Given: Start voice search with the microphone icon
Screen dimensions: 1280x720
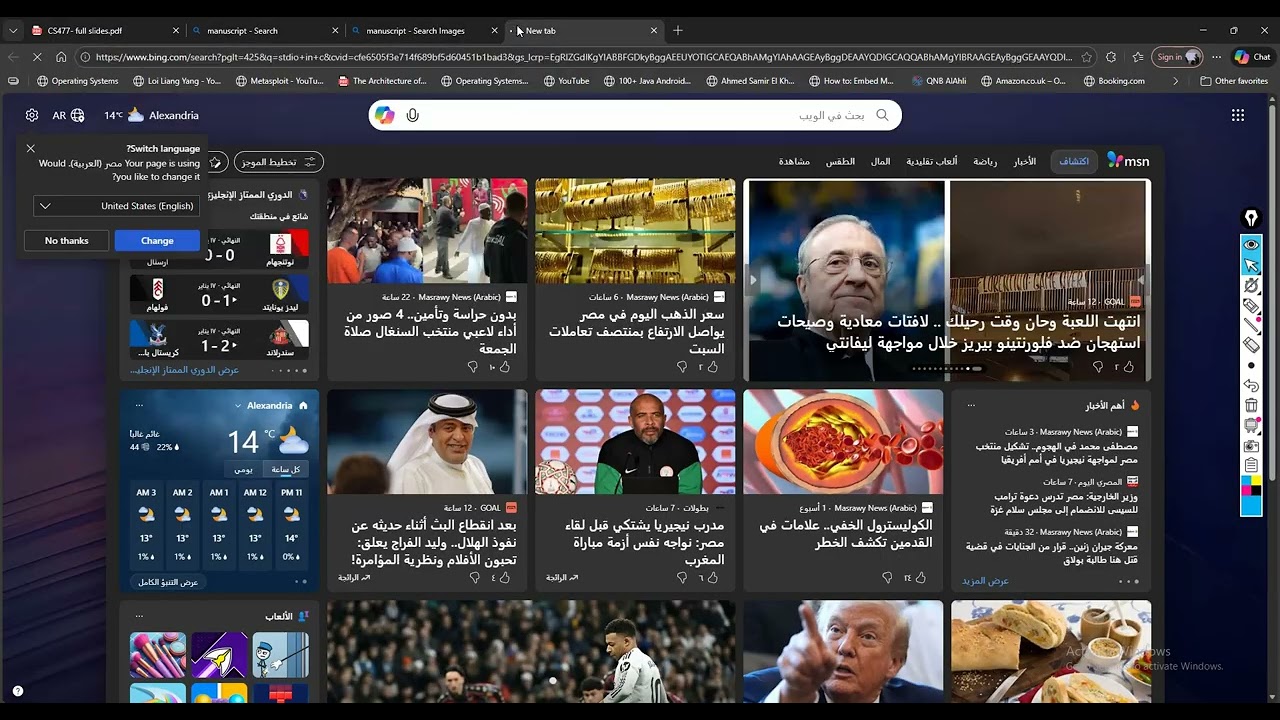Looking at the screenshot, I should tap(412, 115).
